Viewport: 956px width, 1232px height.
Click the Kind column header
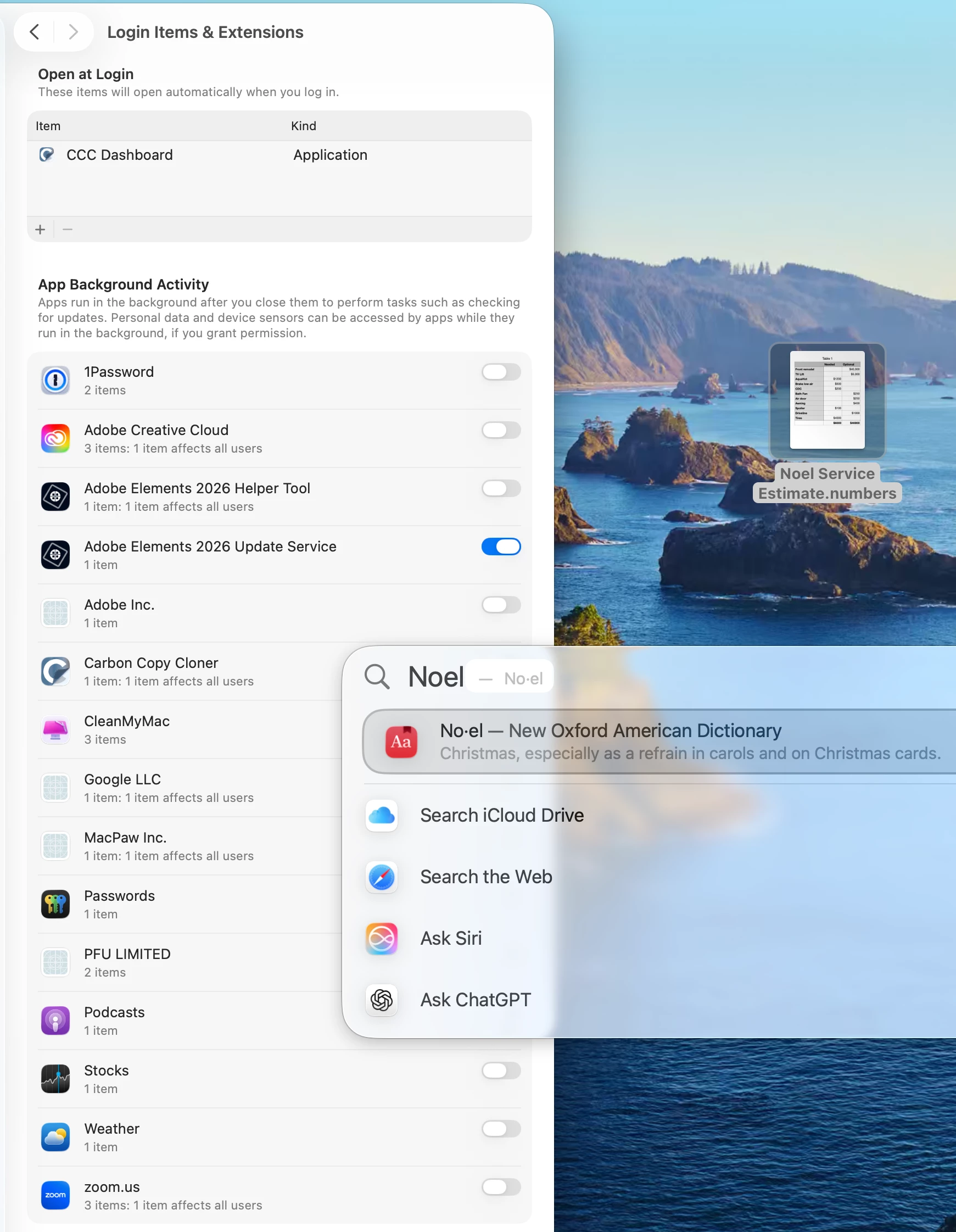(x=304, y=126)
